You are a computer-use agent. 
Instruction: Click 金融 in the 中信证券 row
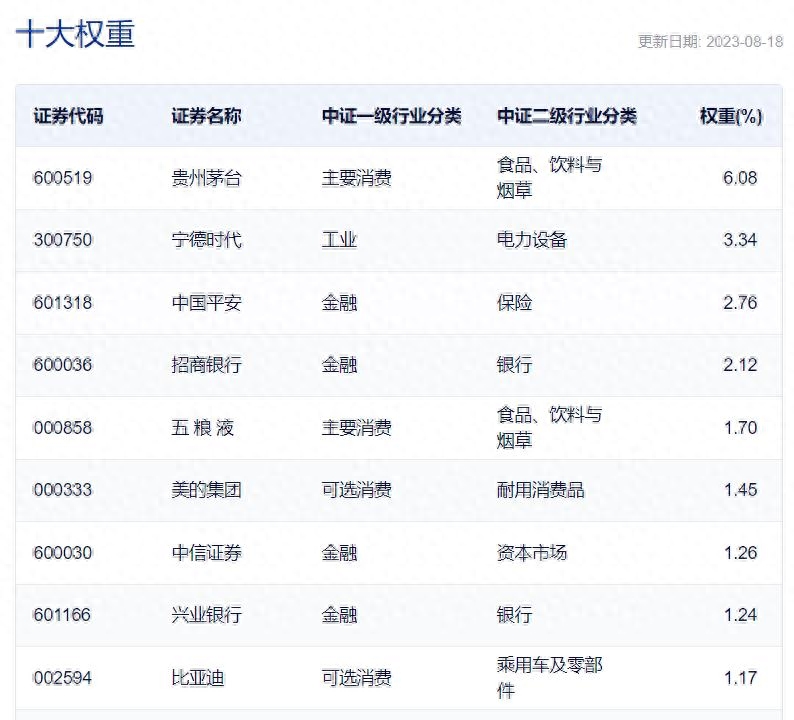[x=339, y=552]
